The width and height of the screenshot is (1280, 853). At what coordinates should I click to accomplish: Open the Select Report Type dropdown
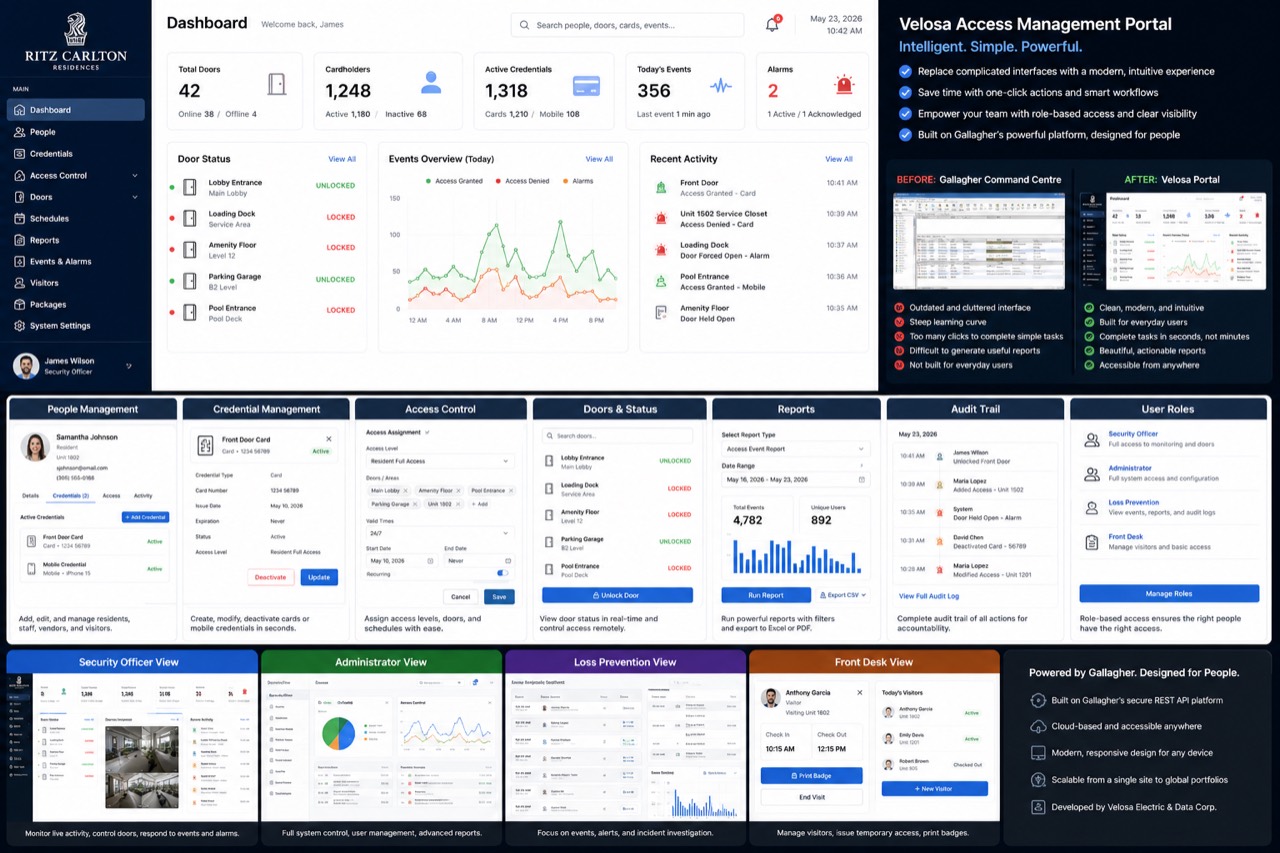click(x=794, y=449)
